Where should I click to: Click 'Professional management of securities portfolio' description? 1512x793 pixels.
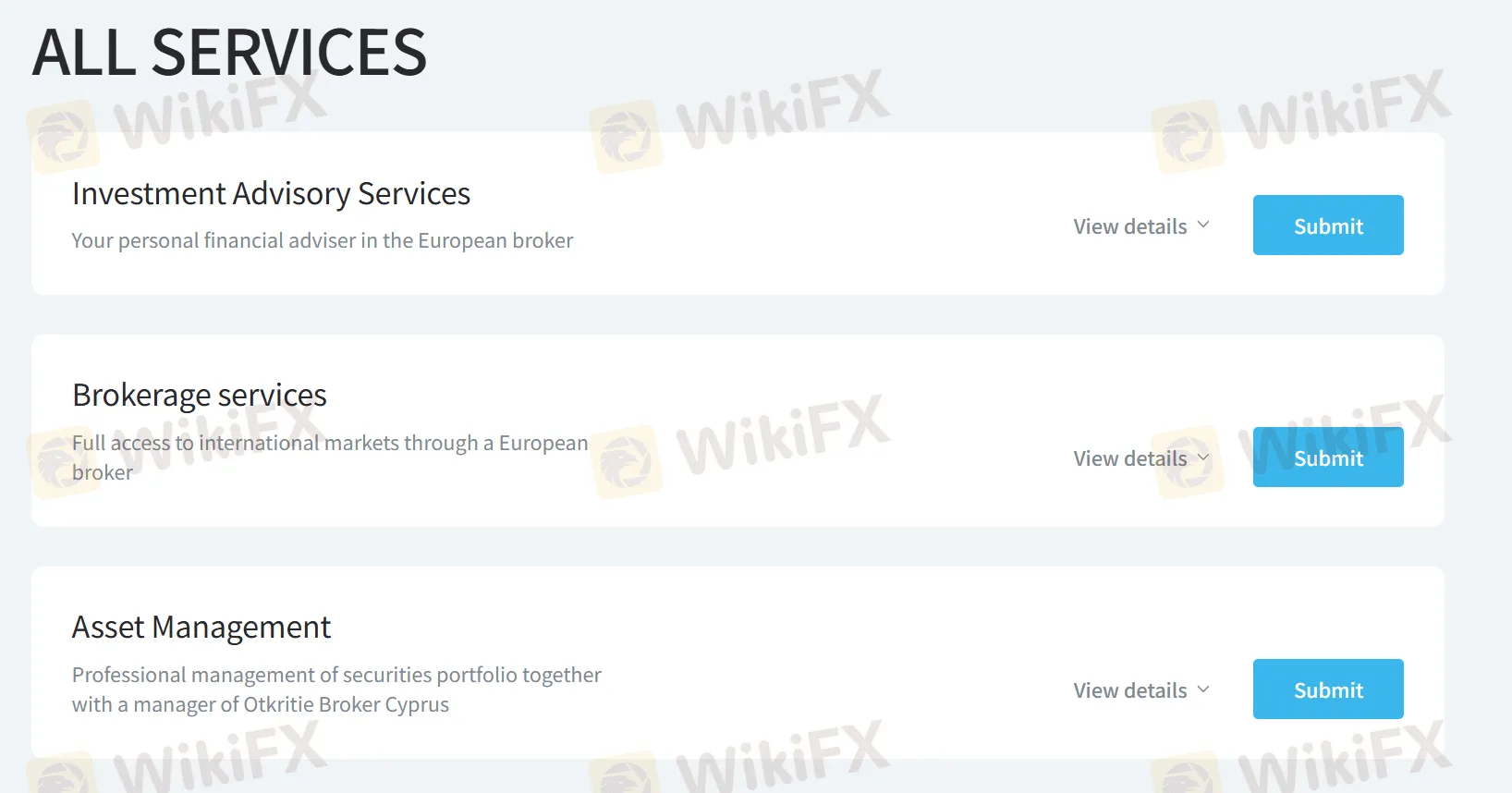336,689
